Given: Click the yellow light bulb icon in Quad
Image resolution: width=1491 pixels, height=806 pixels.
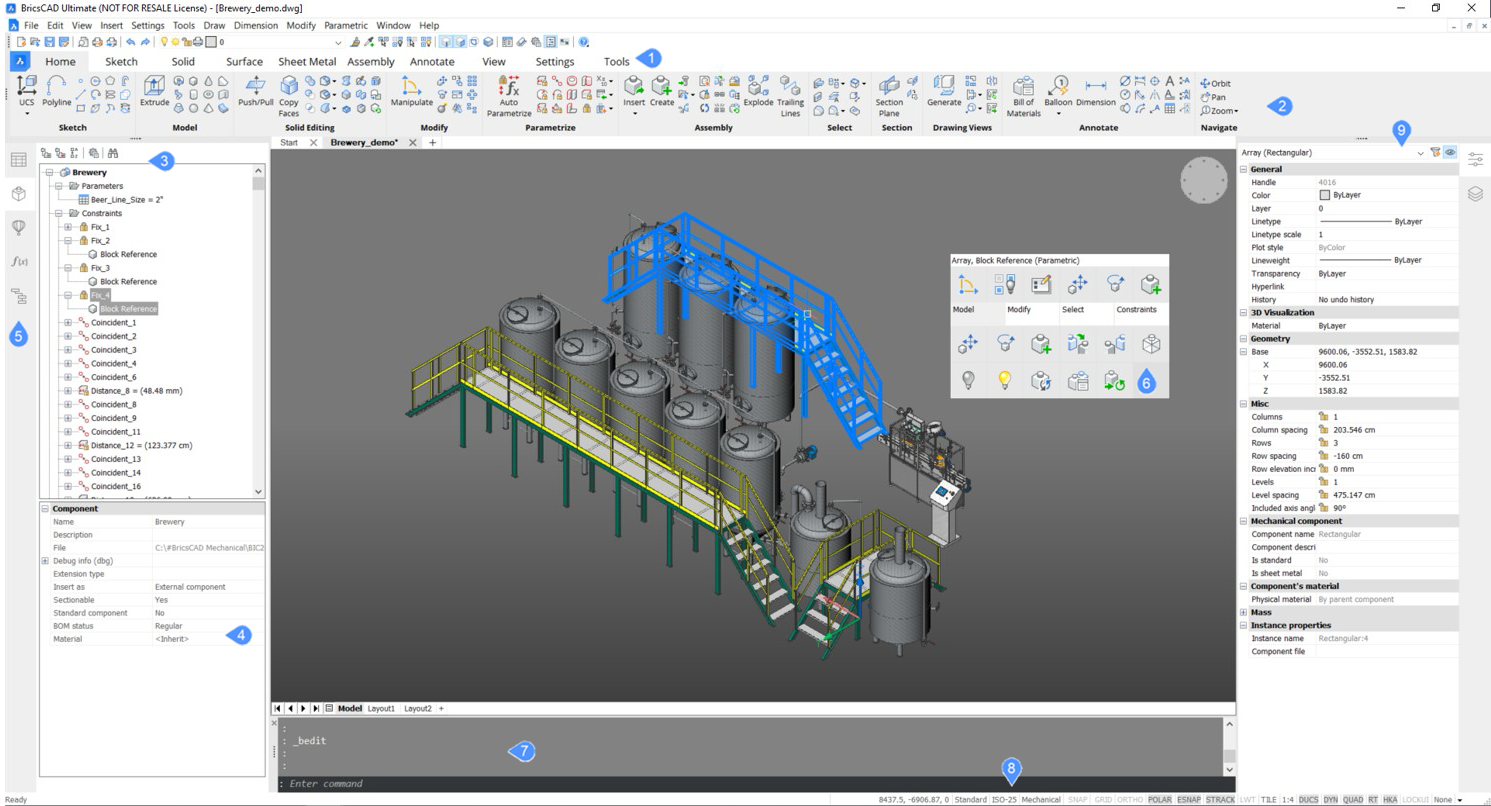Looking at the screenshot, I should coord(1005,380).
